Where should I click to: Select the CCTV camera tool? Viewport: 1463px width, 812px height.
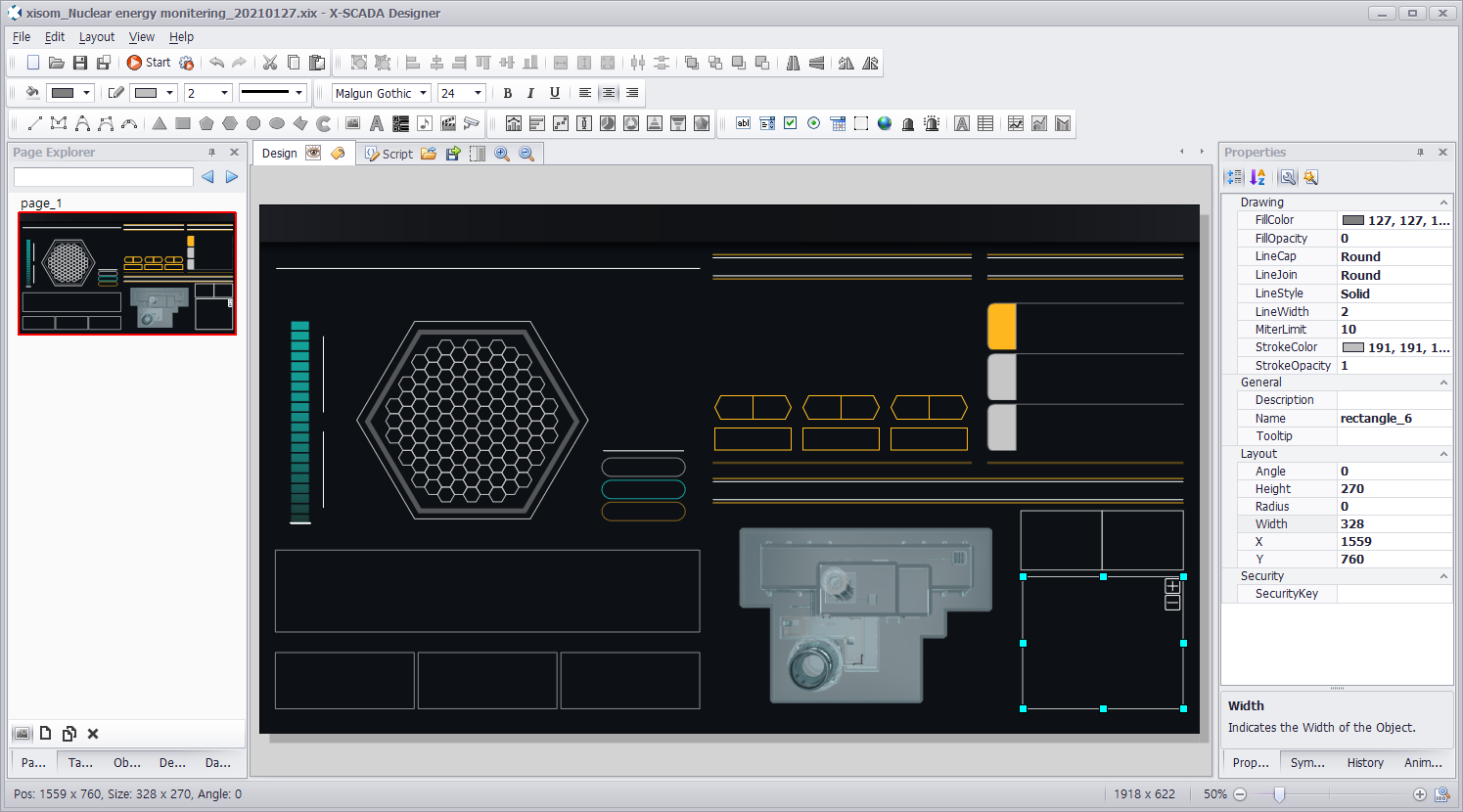pos(472,123)
